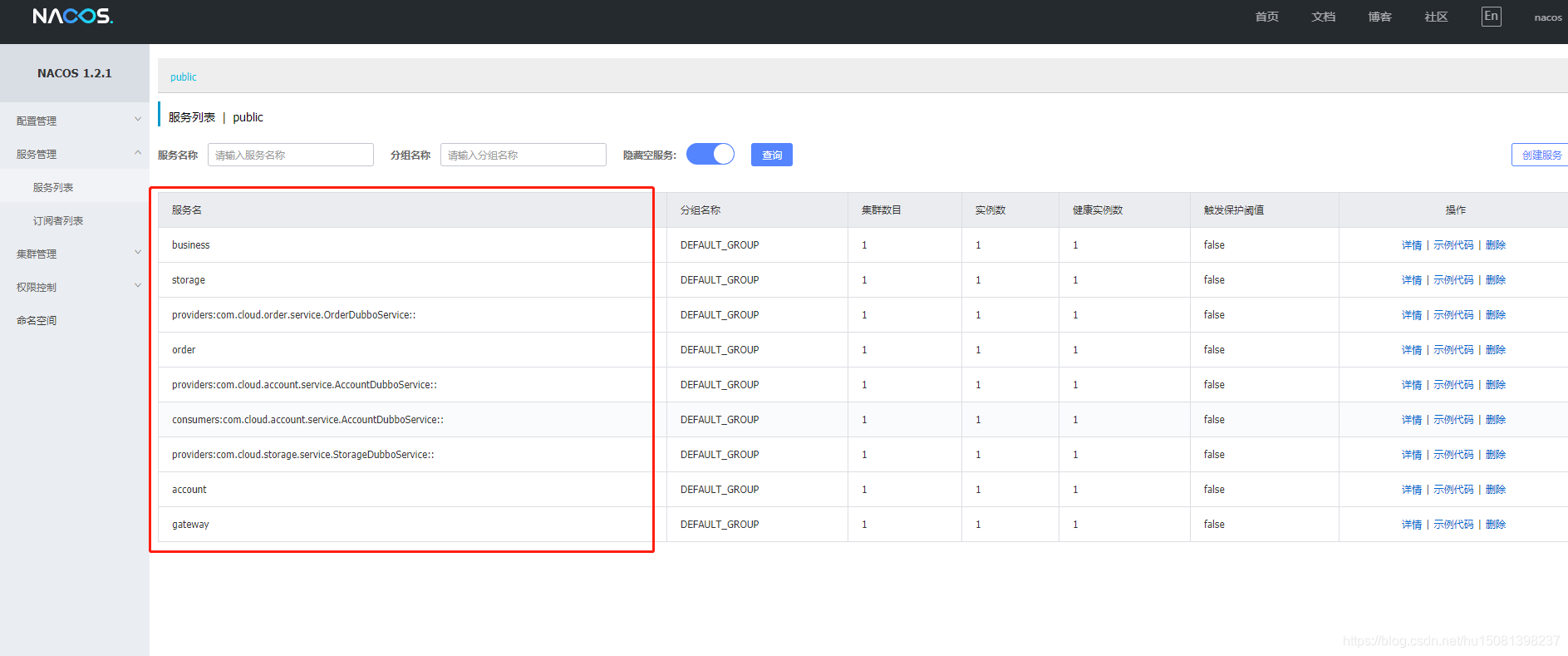Open 示例代码 for order service

click(x=1453, y=350)
